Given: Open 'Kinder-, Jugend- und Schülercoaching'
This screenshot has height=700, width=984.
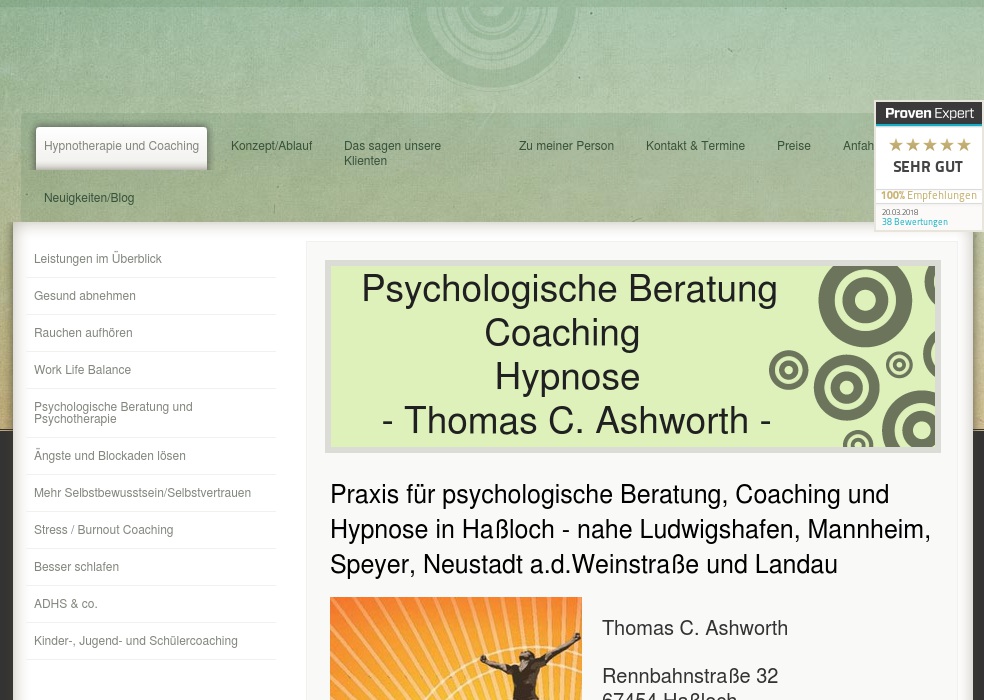Looking at the screenshot, I should (x=136, y=641).
